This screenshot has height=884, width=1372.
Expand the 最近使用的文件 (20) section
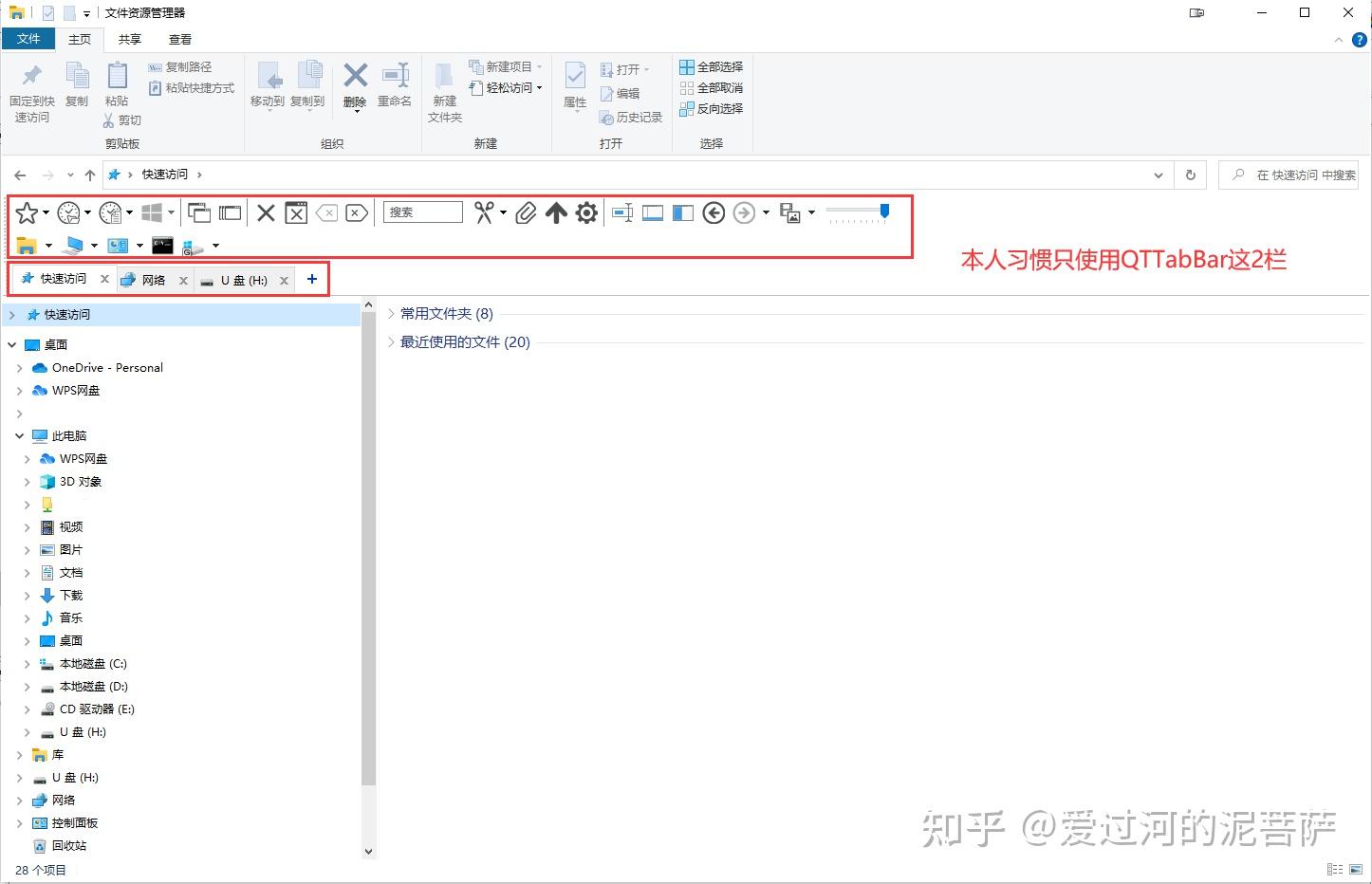pos(392,342)
